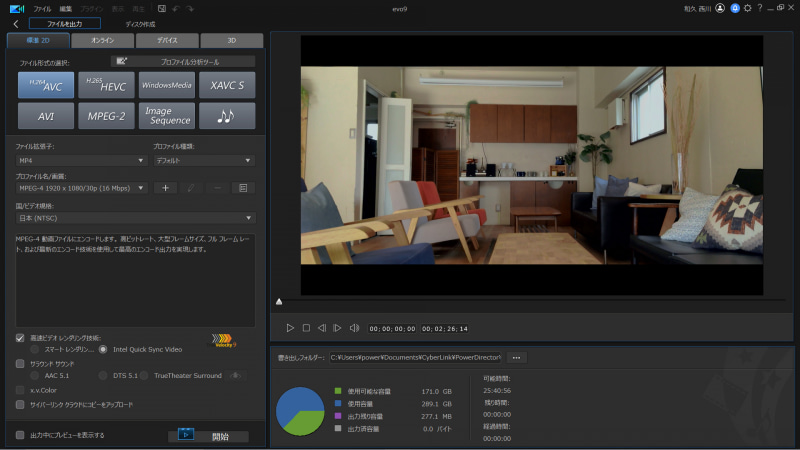Open the 再生 menu
Image resolution: width=800 pixels, height=450 pixels.
pyautogui.click(x=138, y=9)
